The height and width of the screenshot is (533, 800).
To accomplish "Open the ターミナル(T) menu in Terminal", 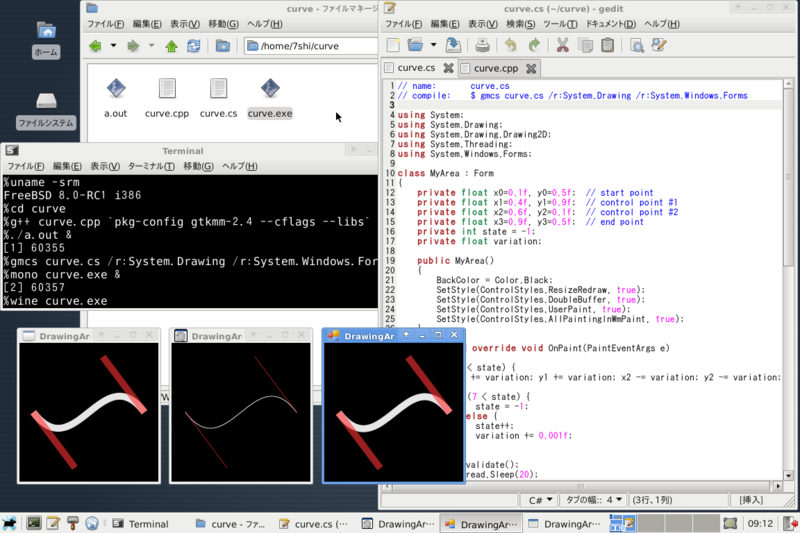I will [151, 166].
